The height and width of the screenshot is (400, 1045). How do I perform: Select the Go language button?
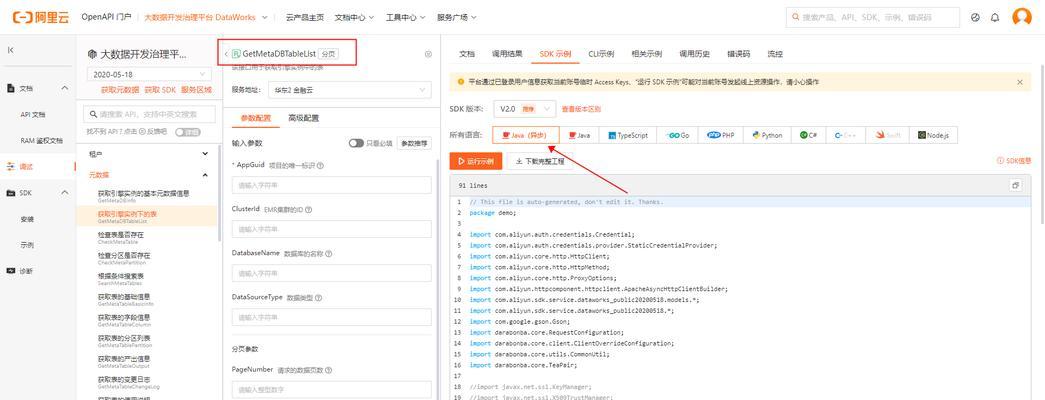[678, 135]
